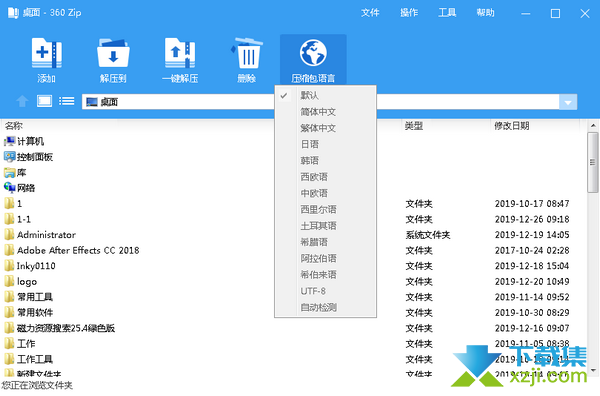Select the 库 library icon
The image size is (600, 396).
pyautogui.click(x=9, y=173)
